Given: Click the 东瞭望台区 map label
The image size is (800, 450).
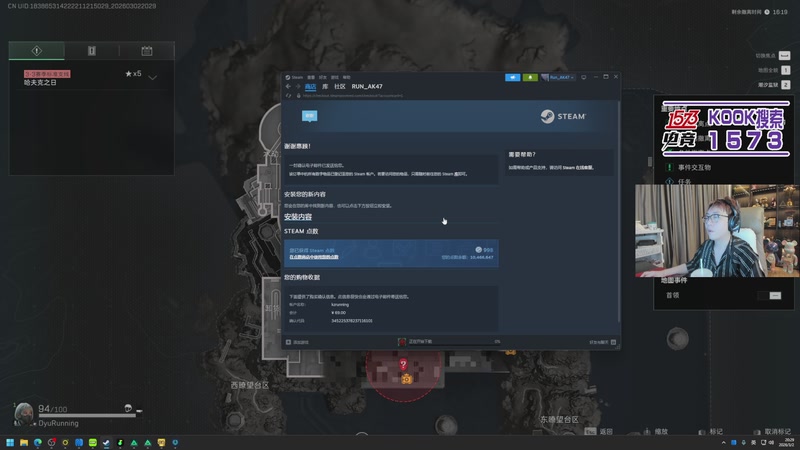Looking at the screenshot, I should 560,419.
